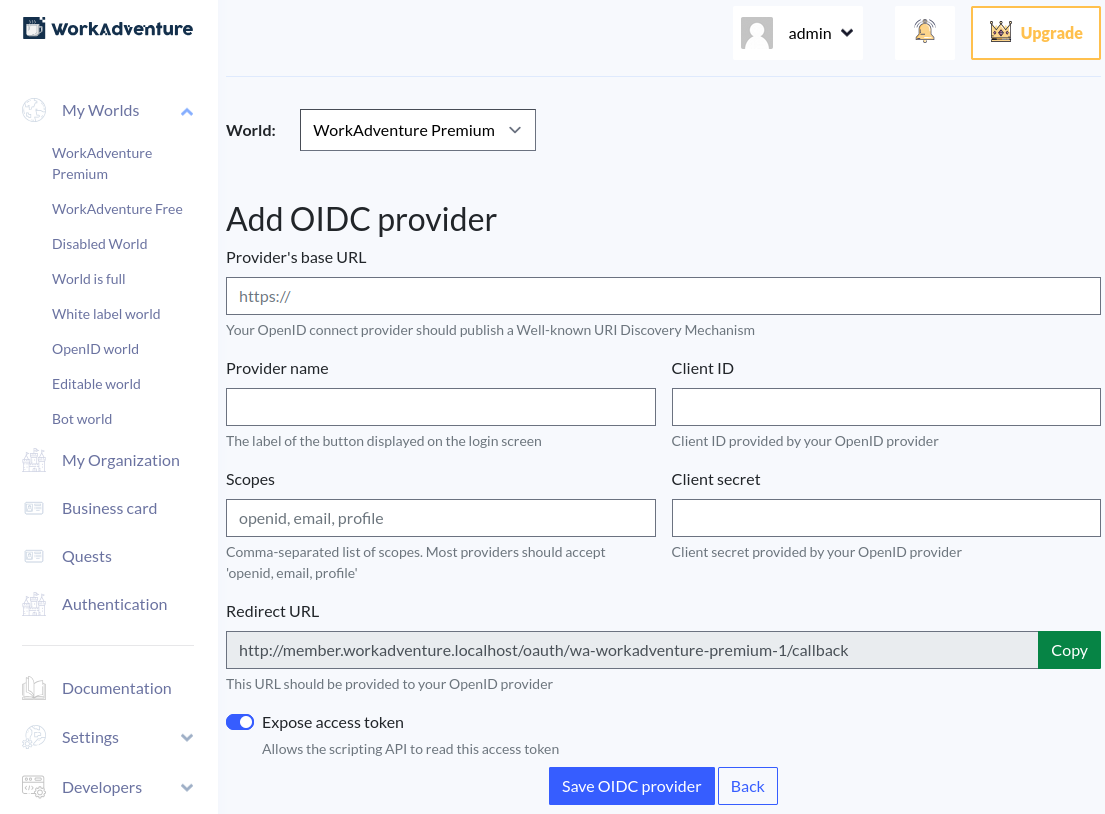Click the My Worlds globe icon
The height and width of the screenshot is (814, 1105).
click(33, 110)
